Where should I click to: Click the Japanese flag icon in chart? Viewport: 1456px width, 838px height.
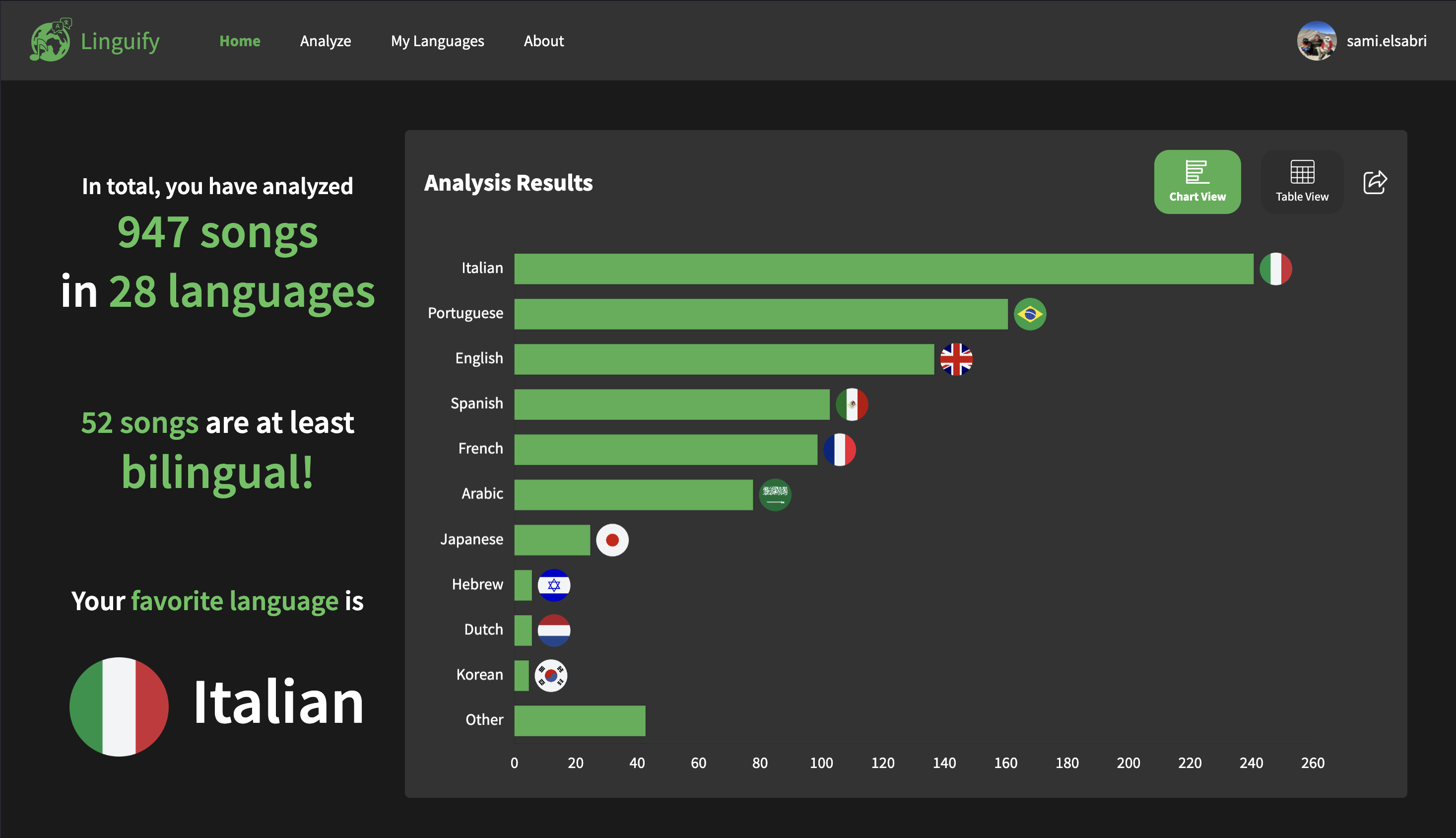(x=612, y=540)
